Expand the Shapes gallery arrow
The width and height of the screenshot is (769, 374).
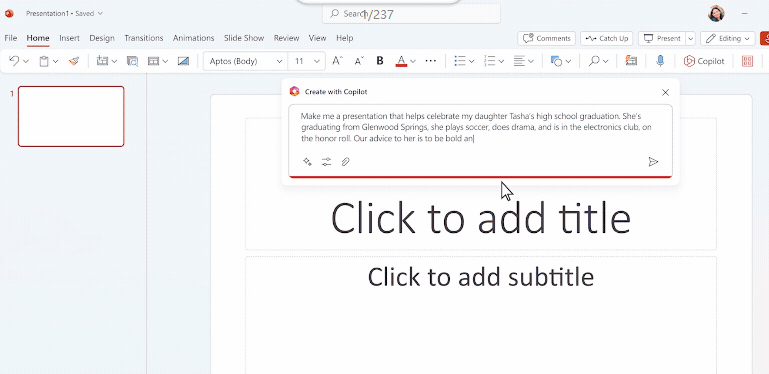568,61
